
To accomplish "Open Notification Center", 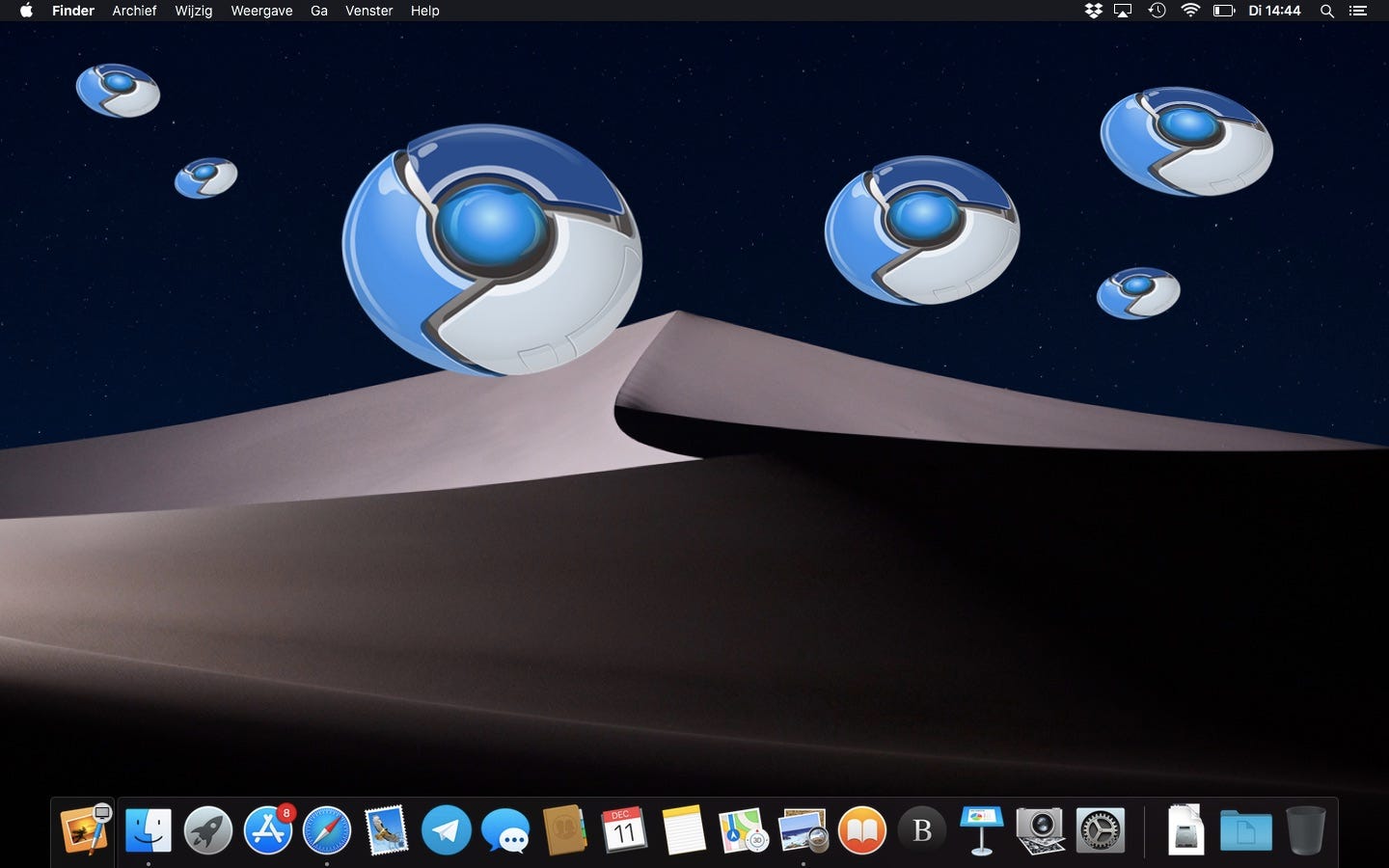I will (x=1358, y=11).
